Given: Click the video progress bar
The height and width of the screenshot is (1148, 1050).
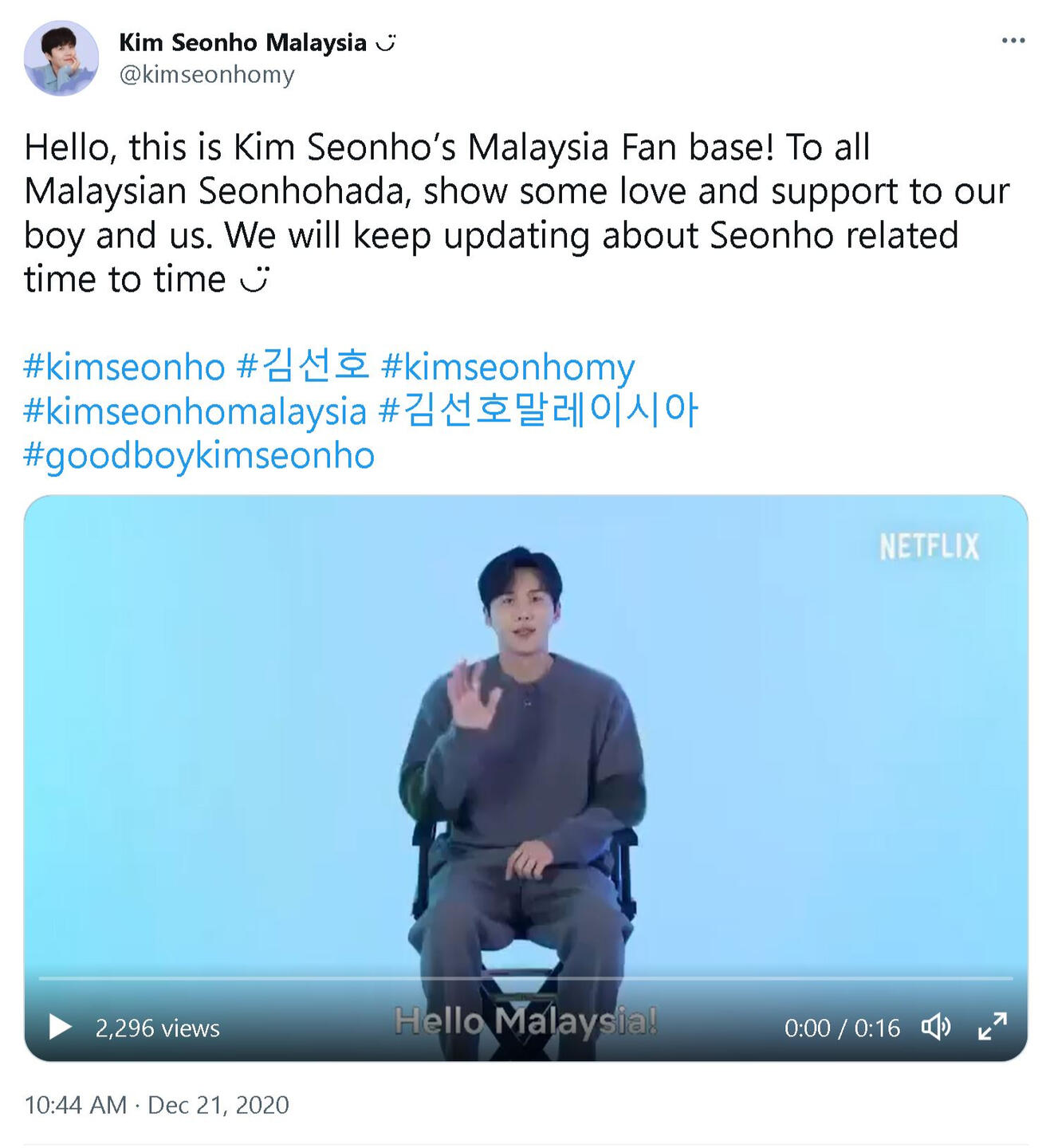Looking at the screenshot, I should (525, 977).
